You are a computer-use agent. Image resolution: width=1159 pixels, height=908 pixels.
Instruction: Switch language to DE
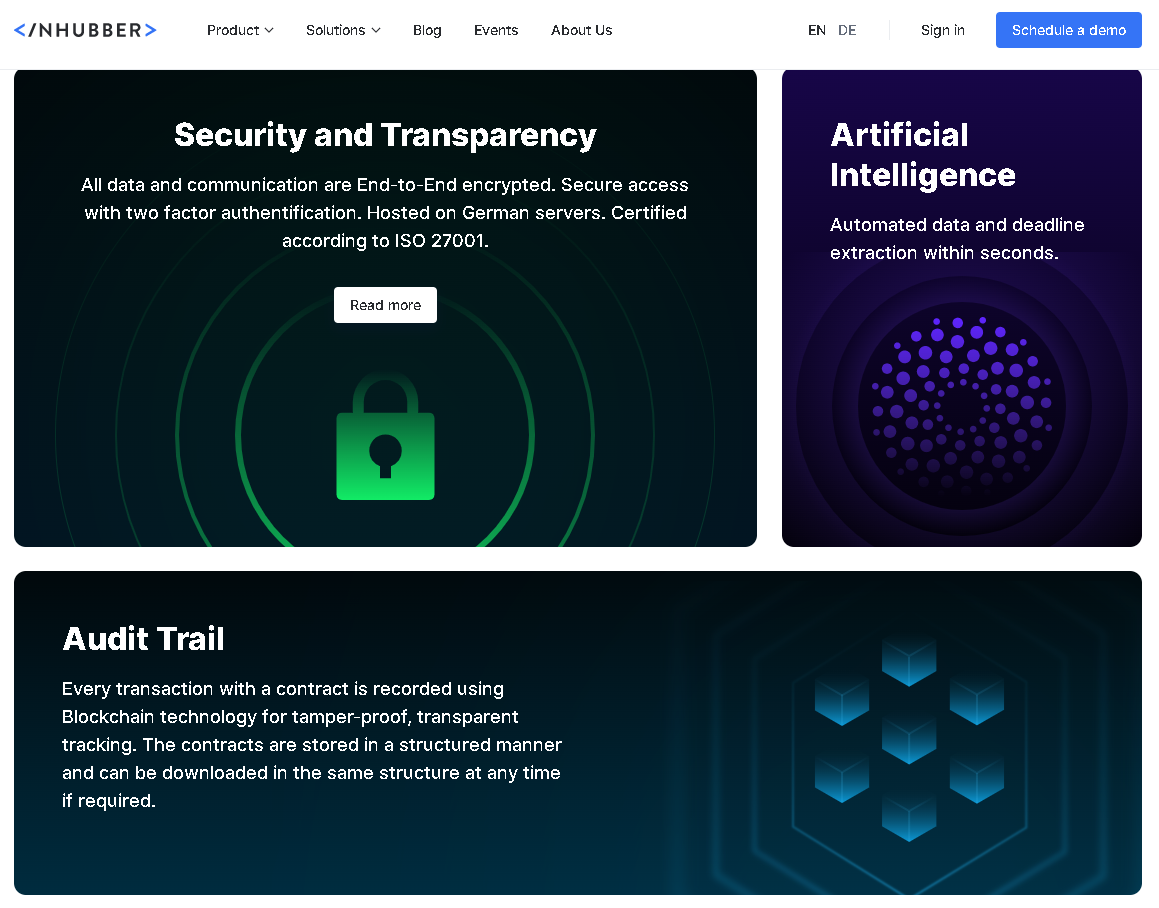coord(847,30)
